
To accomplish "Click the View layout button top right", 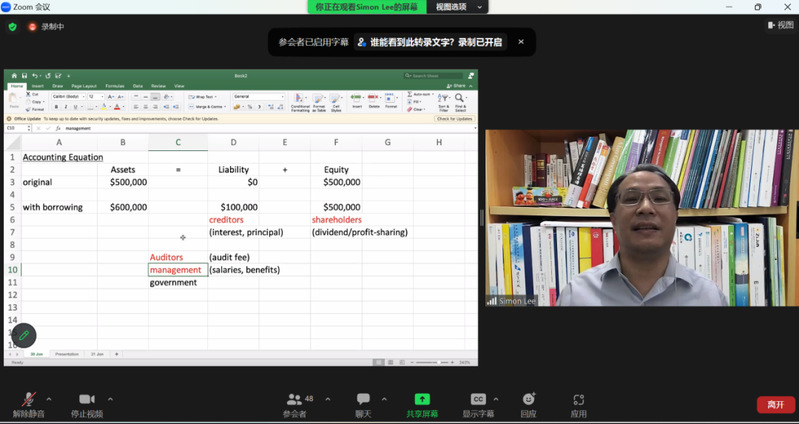I will (x=779, y=26).
